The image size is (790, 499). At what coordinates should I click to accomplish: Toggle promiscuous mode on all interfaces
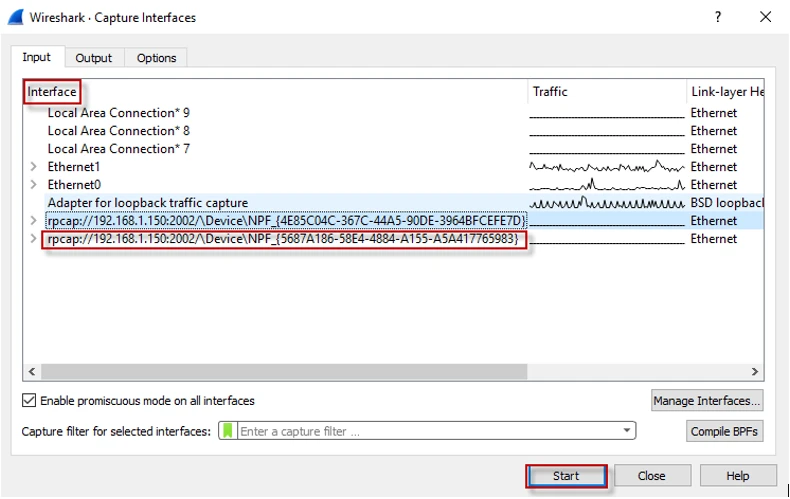[x=29, y=401]
